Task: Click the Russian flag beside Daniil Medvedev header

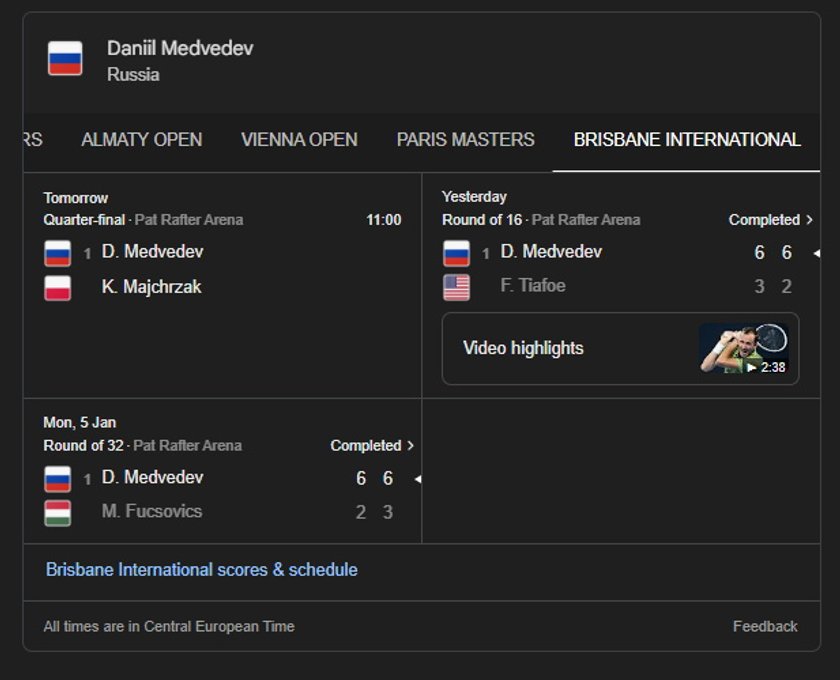Action: 65,59
